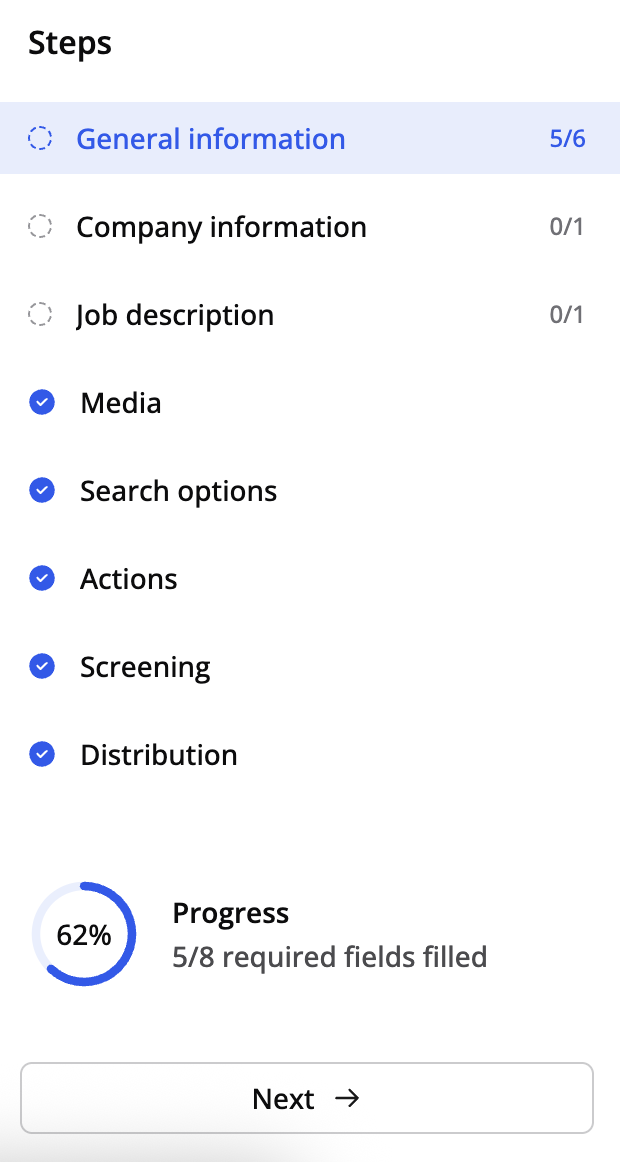Jump to the Distribution step
Screen dimensions: 620x1162
pos(159,755)
